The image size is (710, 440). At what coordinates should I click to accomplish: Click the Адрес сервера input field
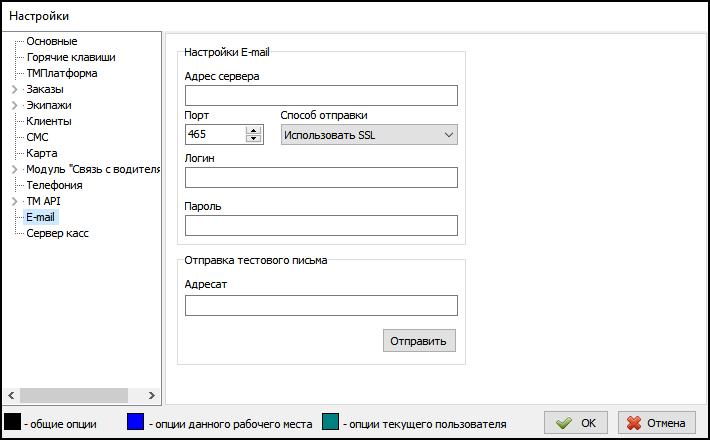[321, 96]
